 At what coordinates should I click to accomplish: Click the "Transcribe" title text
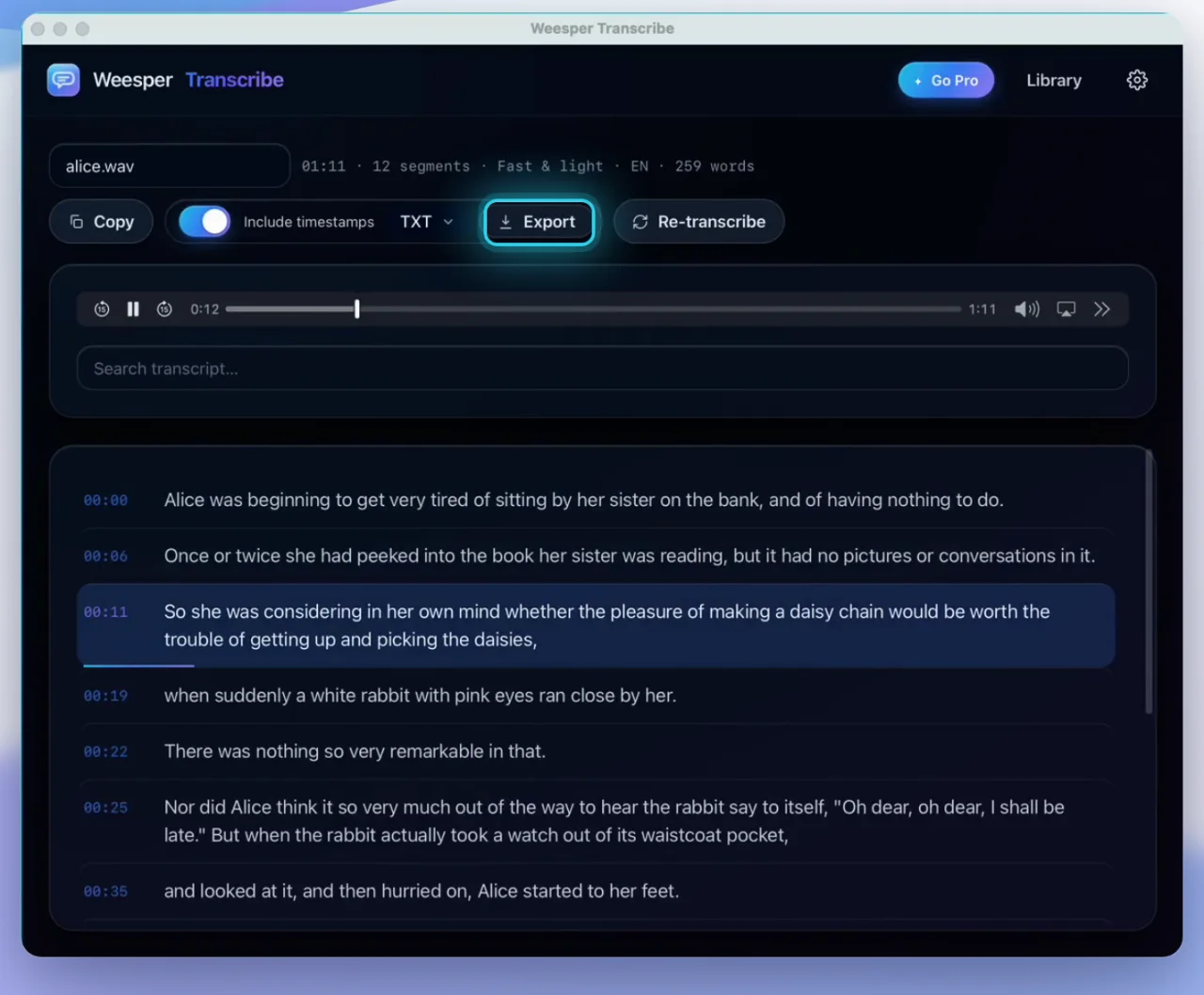[234, 80]
